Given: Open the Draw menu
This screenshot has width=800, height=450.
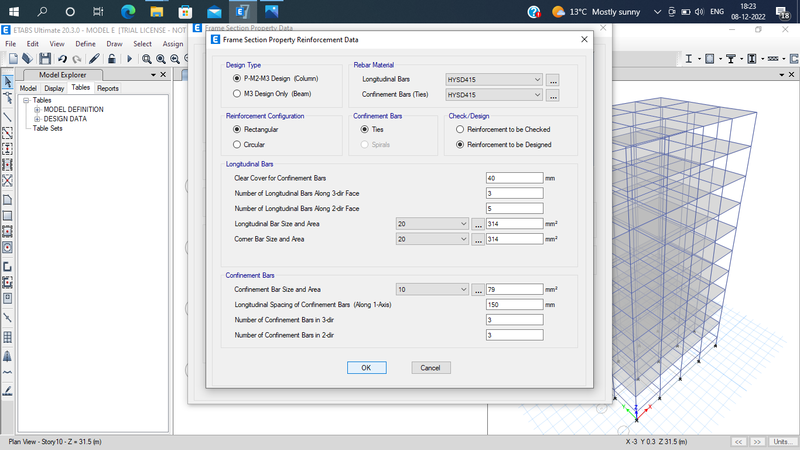Looking at the screenshot, I should pos(114,44).
